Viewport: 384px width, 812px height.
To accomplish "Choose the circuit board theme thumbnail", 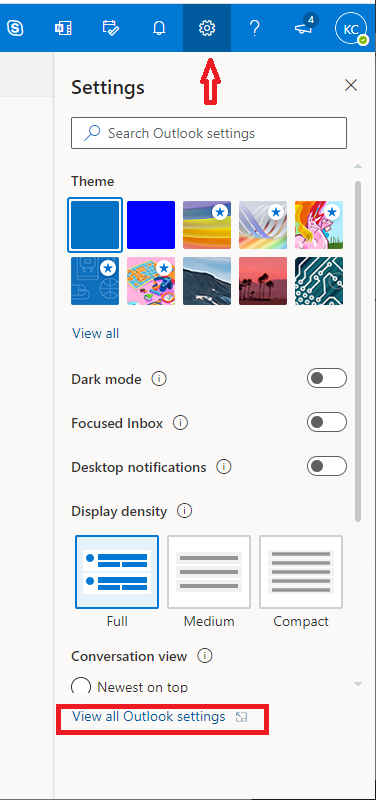I will [x=319, y=281].
